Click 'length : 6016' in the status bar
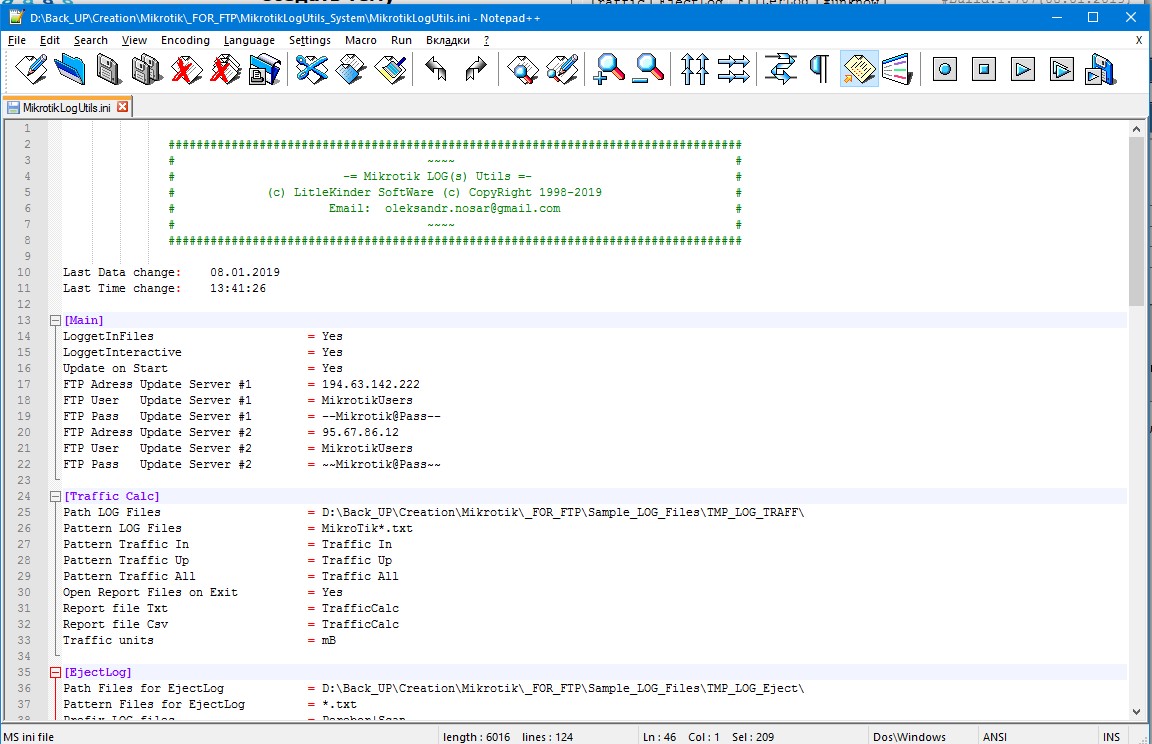Viewport: 1152px width, 744px height. (476, 737)
